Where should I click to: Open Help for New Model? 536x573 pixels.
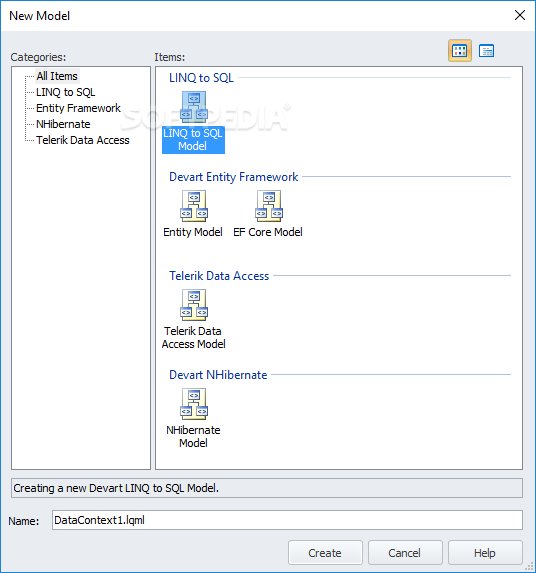point(485,553)
